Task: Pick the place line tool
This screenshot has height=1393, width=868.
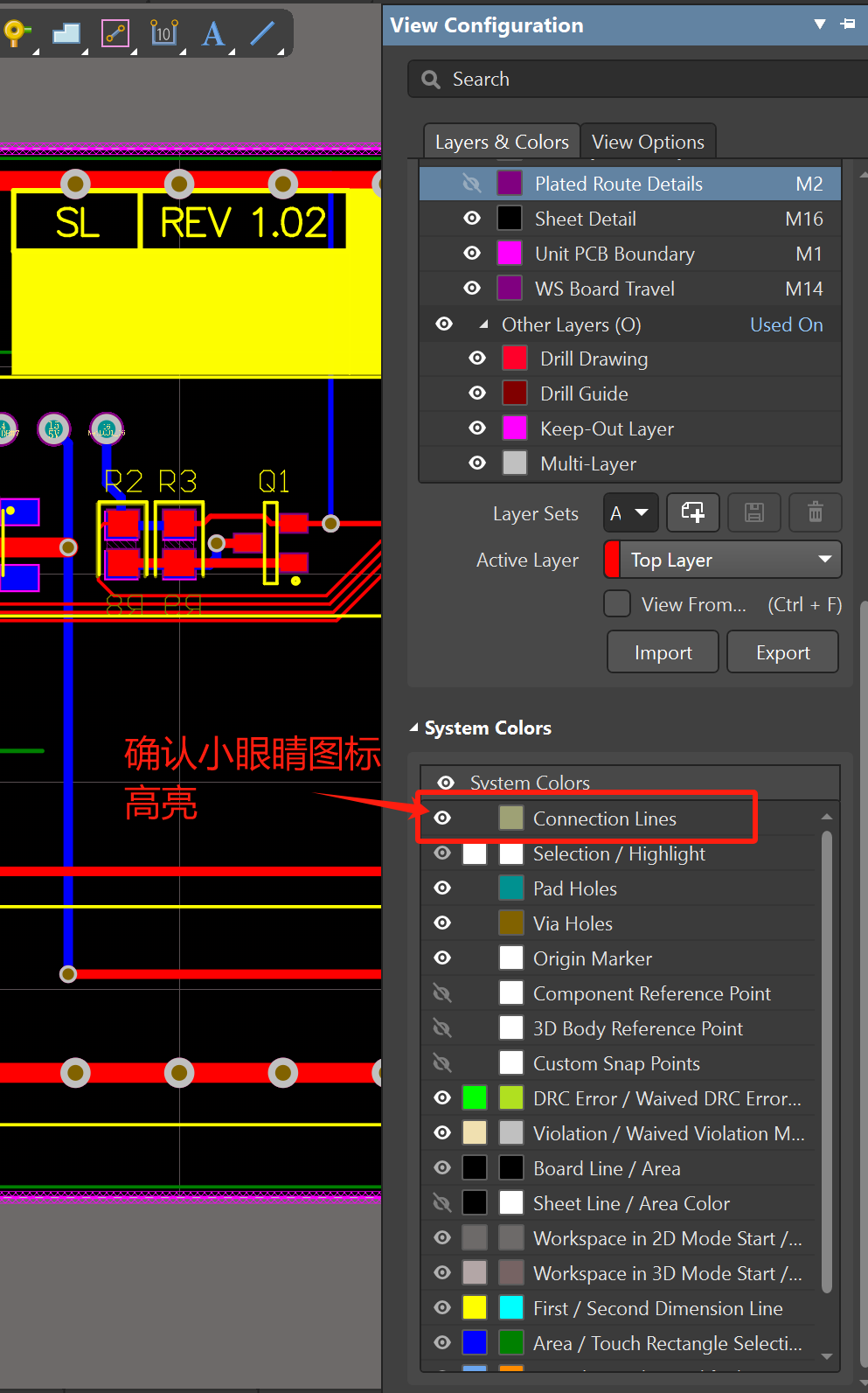Action: (262, 33)
